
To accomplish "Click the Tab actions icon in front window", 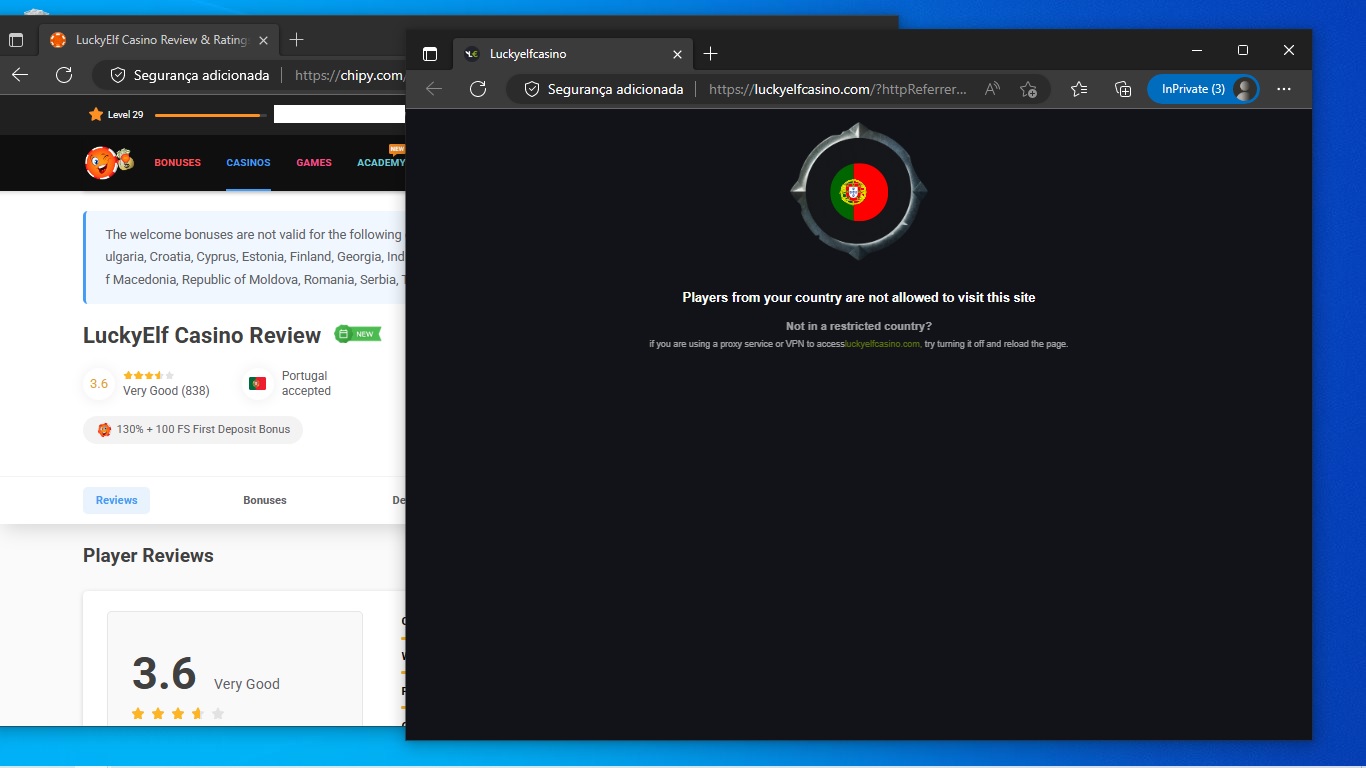I will (430, 54).
